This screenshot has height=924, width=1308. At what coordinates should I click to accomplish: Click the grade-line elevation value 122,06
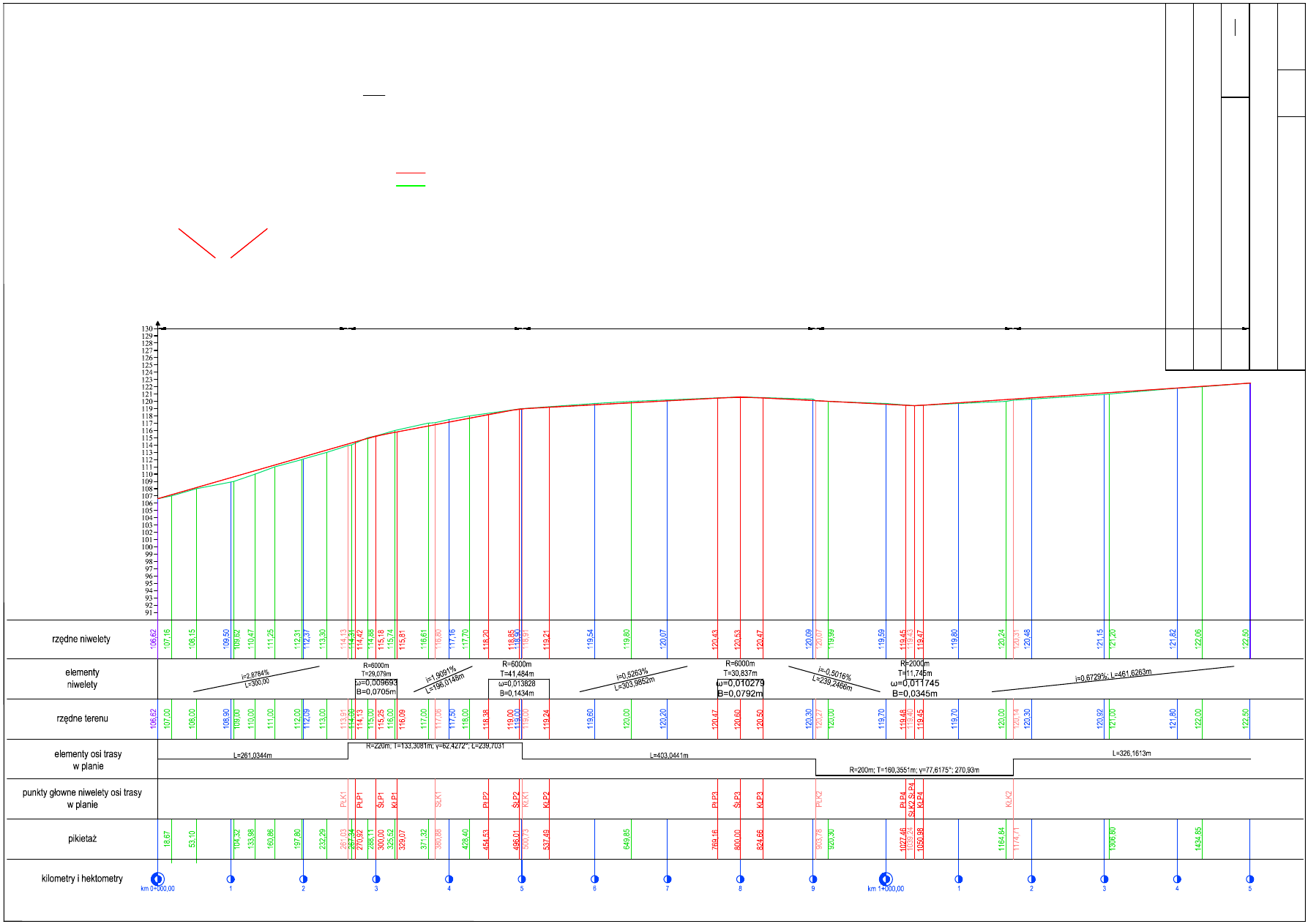tap(1197, 639)
